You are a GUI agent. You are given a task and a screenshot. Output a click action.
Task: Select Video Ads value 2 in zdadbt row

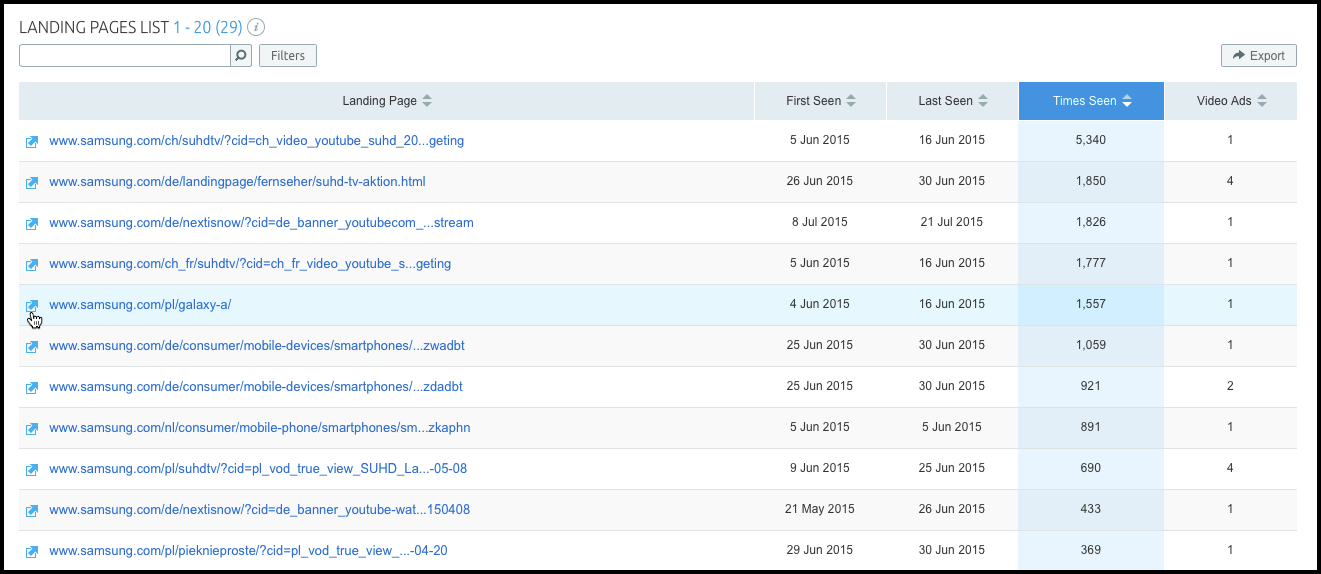coord(1230,386)
